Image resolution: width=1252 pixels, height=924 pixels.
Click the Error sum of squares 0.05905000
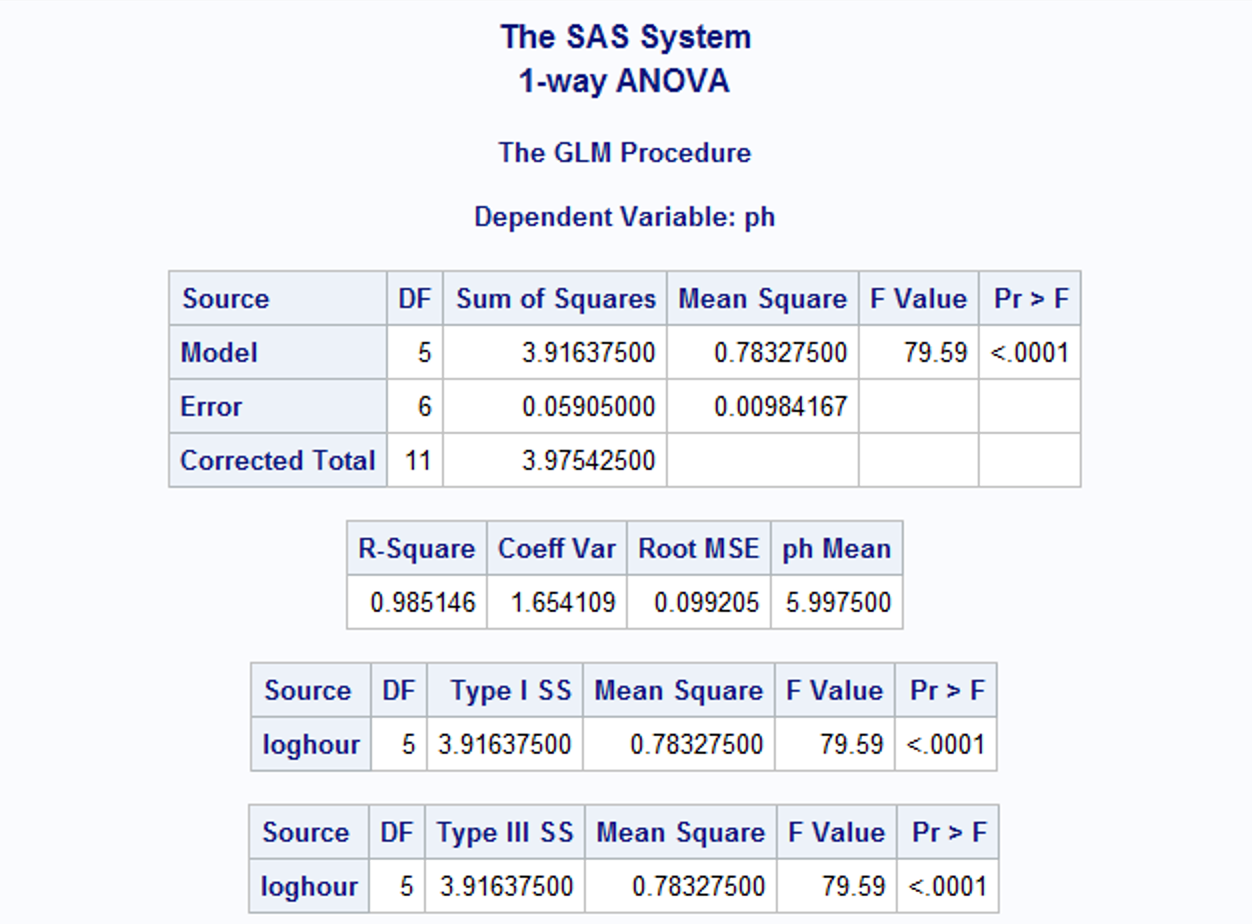tap(589, 407)
